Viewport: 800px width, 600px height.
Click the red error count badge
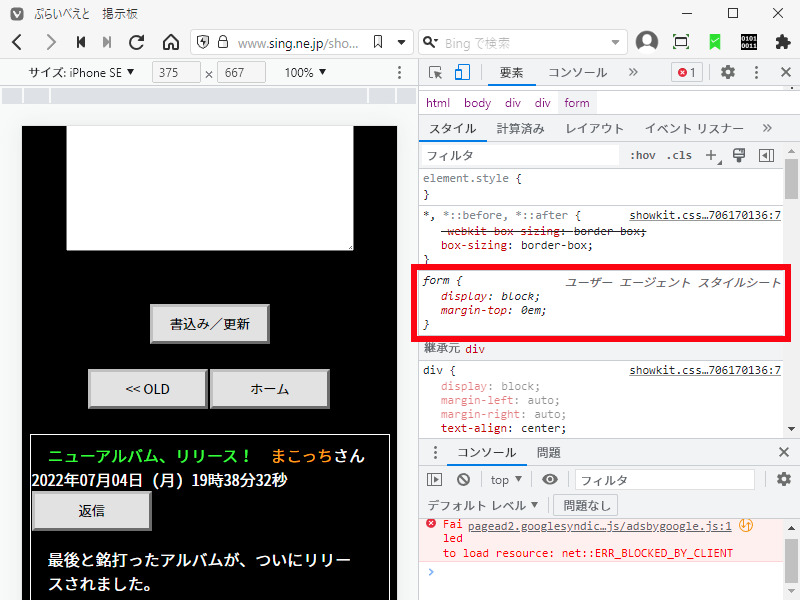(687, 72)
